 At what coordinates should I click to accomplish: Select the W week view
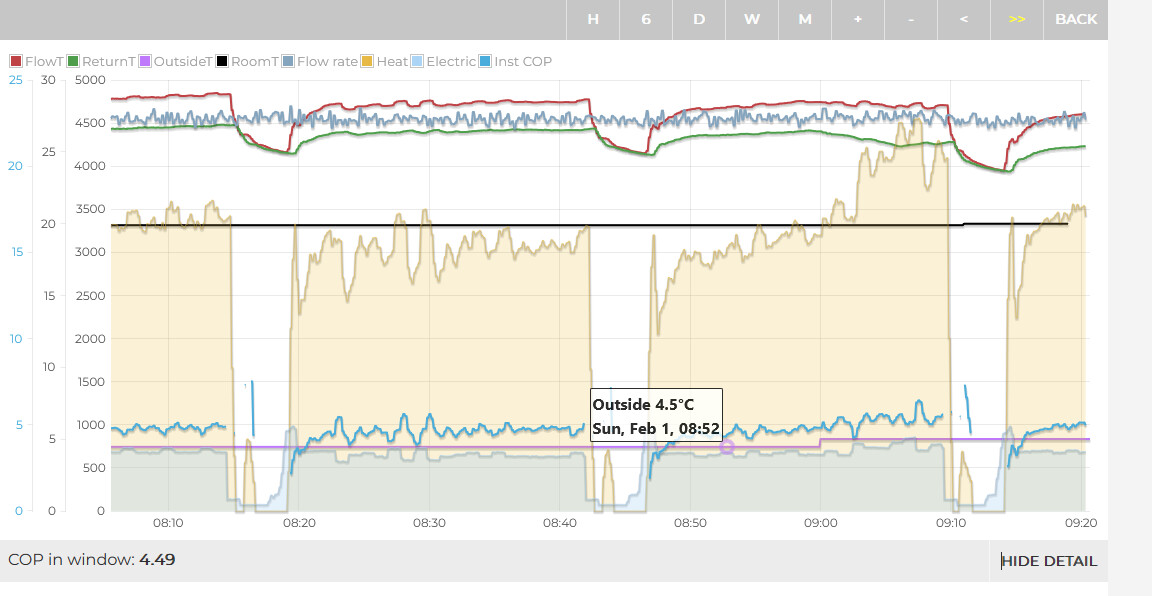pos(752,19)
